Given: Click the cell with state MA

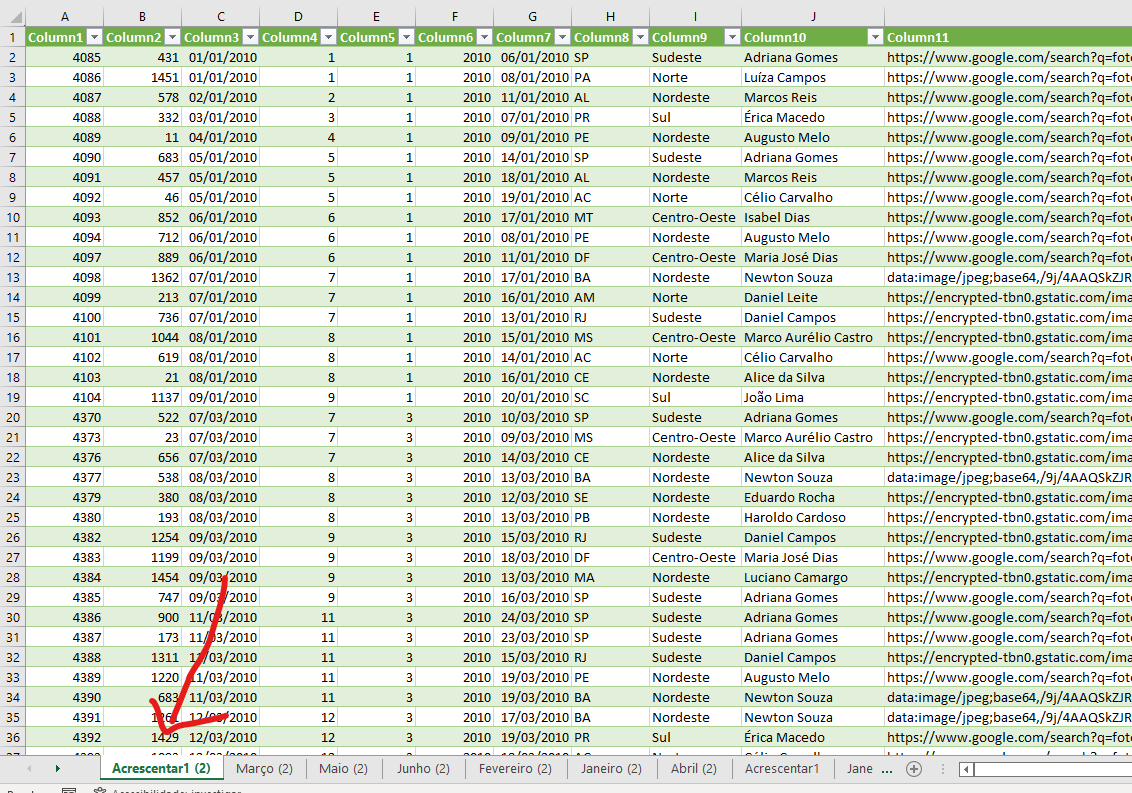Looking at the screenshot, I should pyautogui.click(x=610, y=577).
